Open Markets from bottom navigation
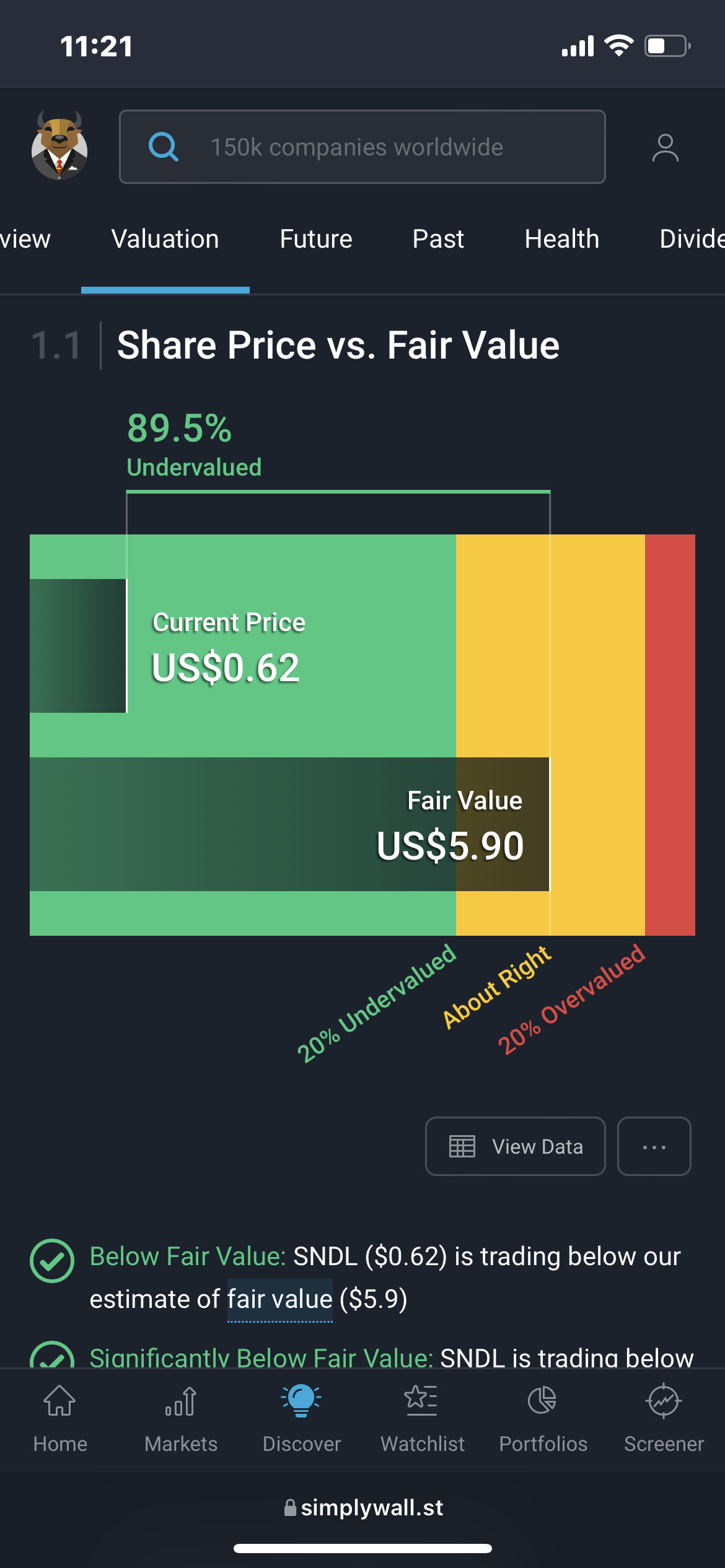 [x=181, y=1419]
